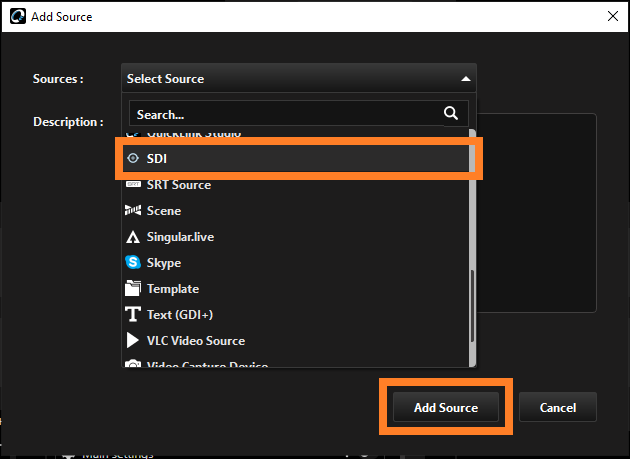The image size is (630, 459).
Task: Focus the source Search field
Action: tap(280, 114)
